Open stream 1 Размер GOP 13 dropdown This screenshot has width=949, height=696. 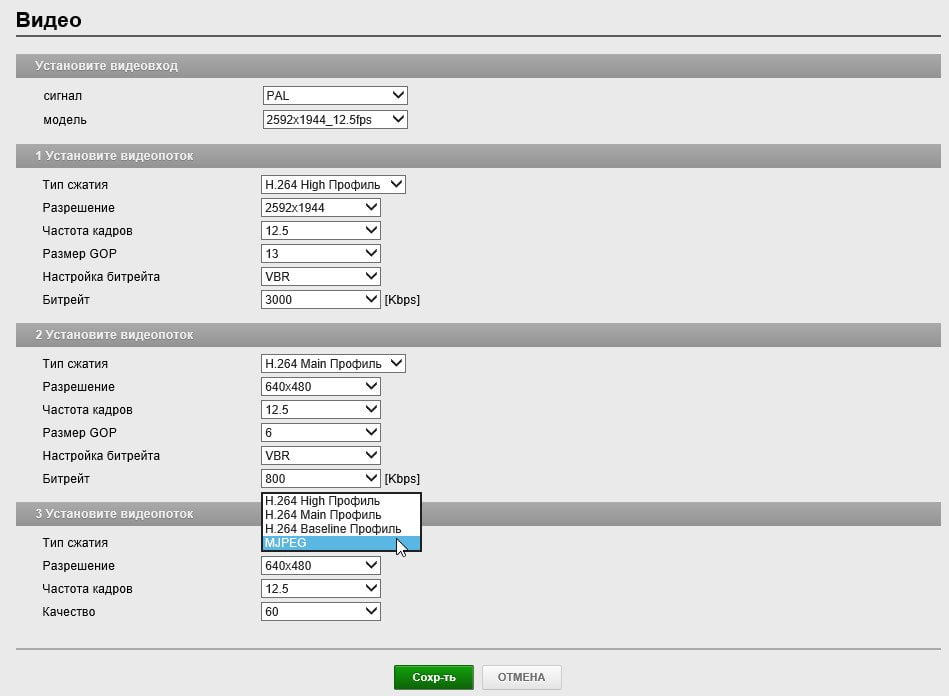tap(320, 254)
